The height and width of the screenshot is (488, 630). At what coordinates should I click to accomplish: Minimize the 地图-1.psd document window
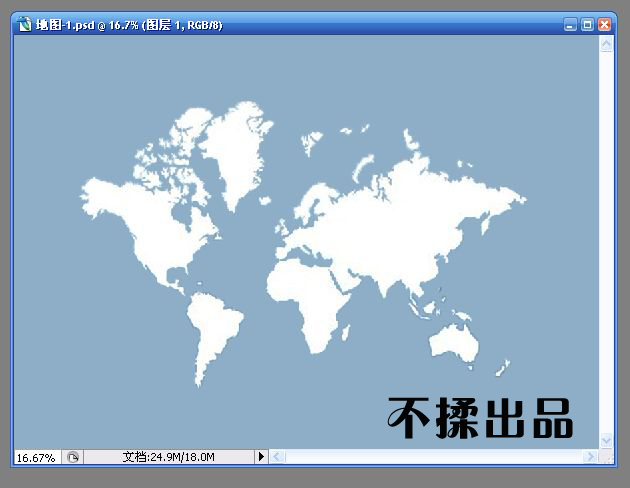(570, 25)
